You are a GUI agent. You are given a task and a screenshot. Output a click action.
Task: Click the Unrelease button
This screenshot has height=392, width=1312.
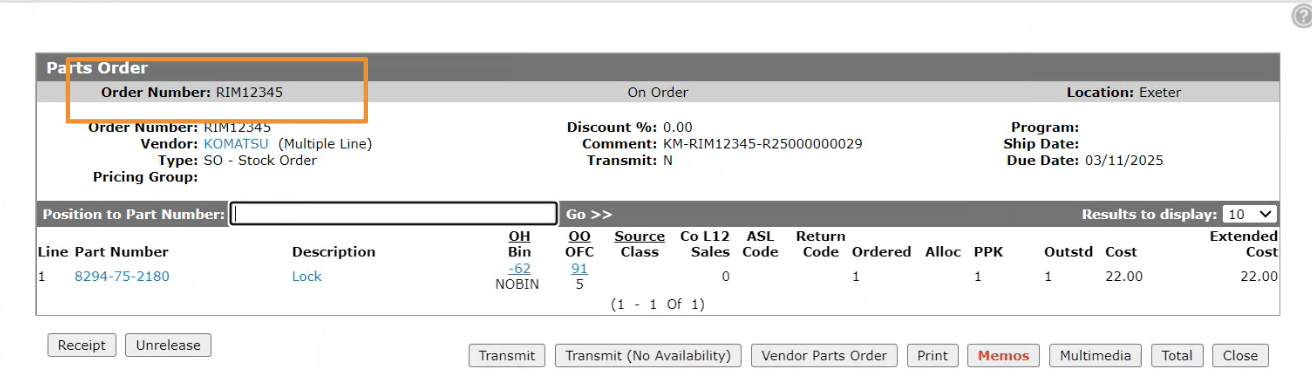(x=168, y=345)
